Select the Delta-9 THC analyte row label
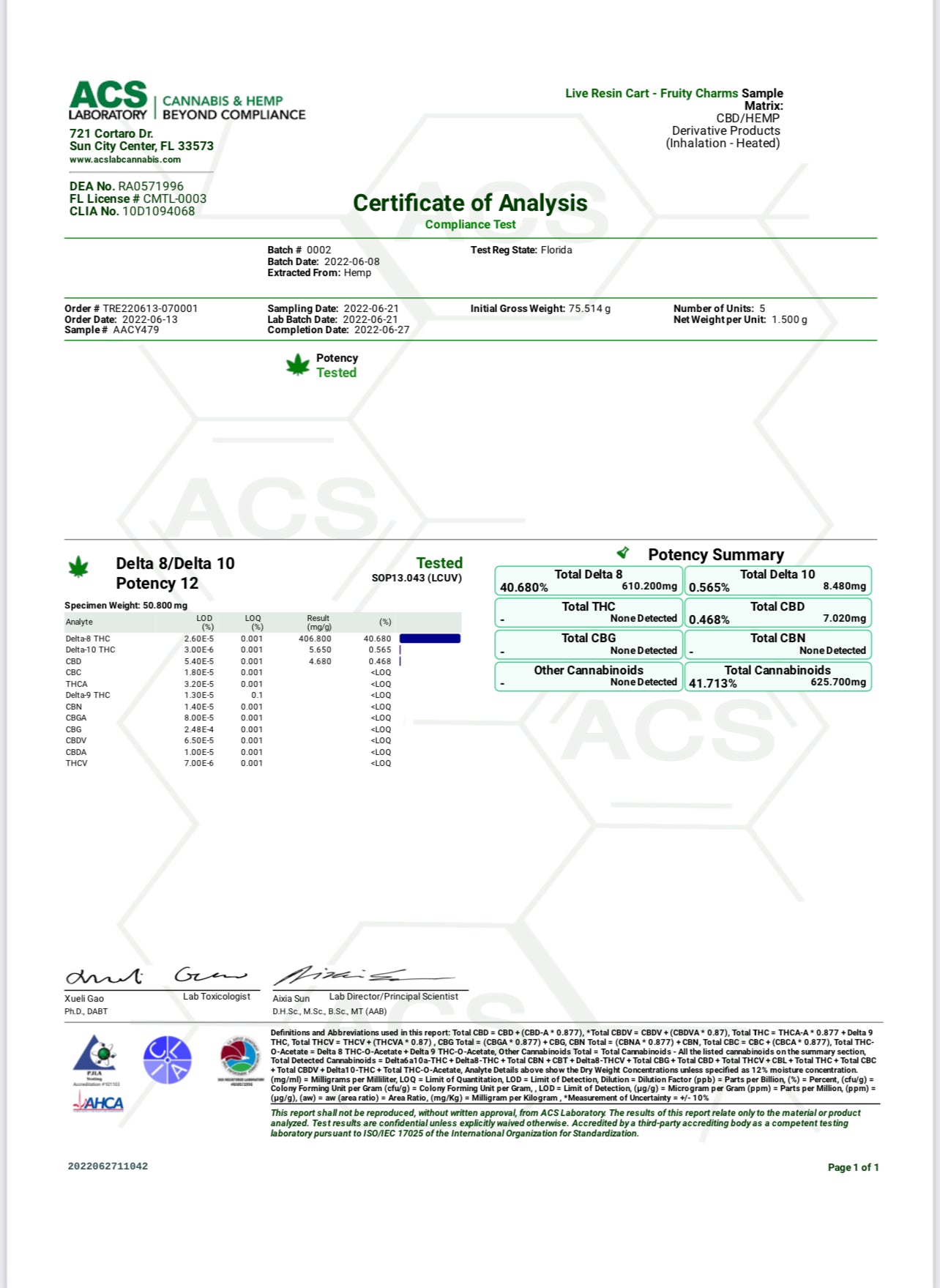Viewport: 940px width, 1288px height. [x=88, y=695]
